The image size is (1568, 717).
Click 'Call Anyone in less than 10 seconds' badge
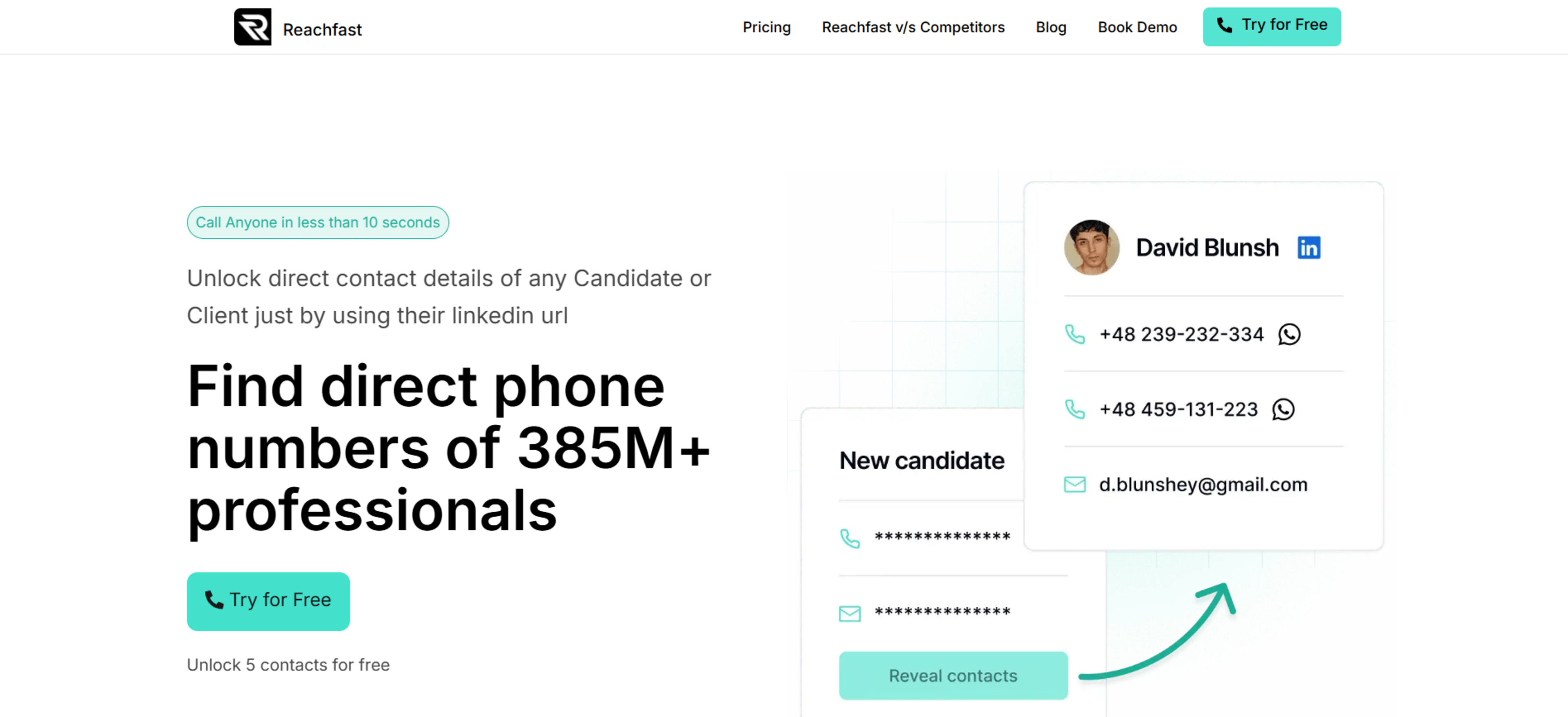(318, 222)
